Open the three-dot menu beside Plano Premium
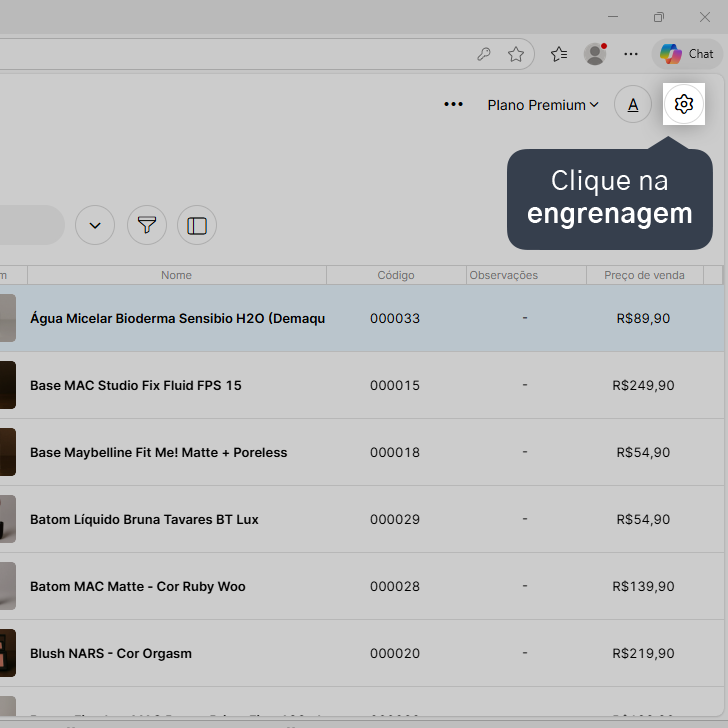Viewport: 728px width, 728px height. pos(453,104)
